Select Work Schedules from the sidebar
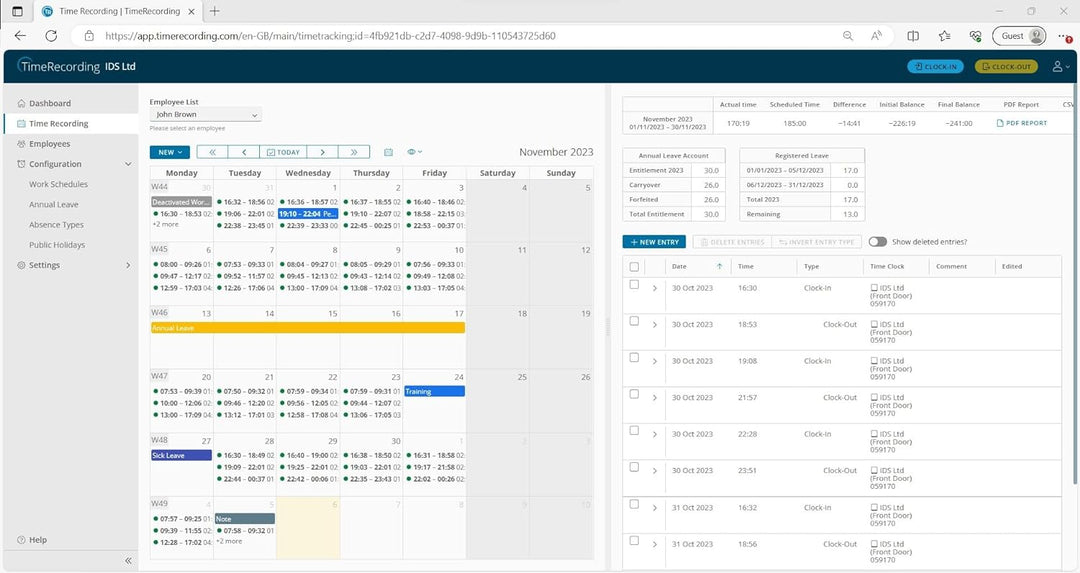The image size is (1080, 573). click(x=58, y=184)
